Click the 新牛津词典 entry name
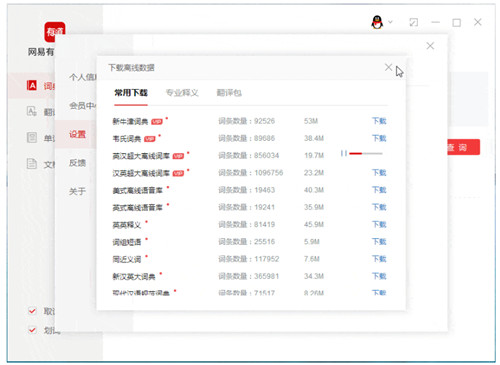 [130, 122]
